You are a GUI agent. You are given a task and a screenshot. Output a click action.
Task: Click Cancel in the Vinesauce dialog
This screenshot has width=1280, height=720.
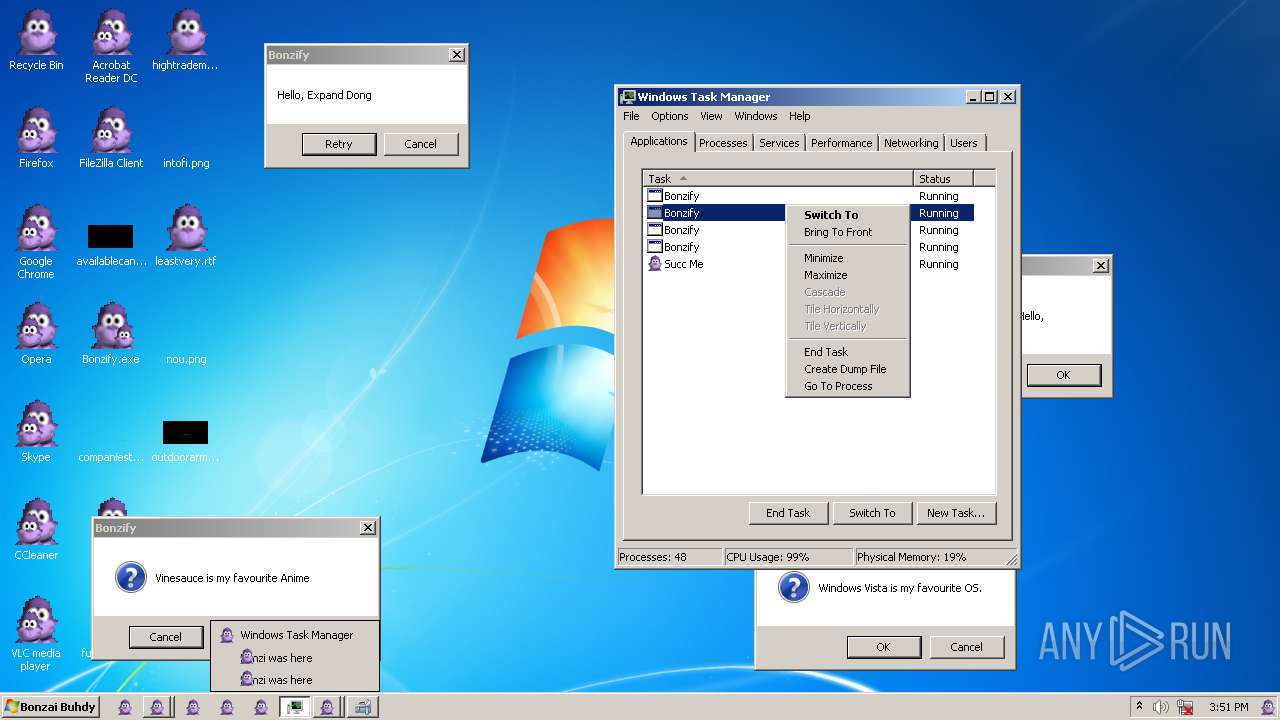pos(166,637)
